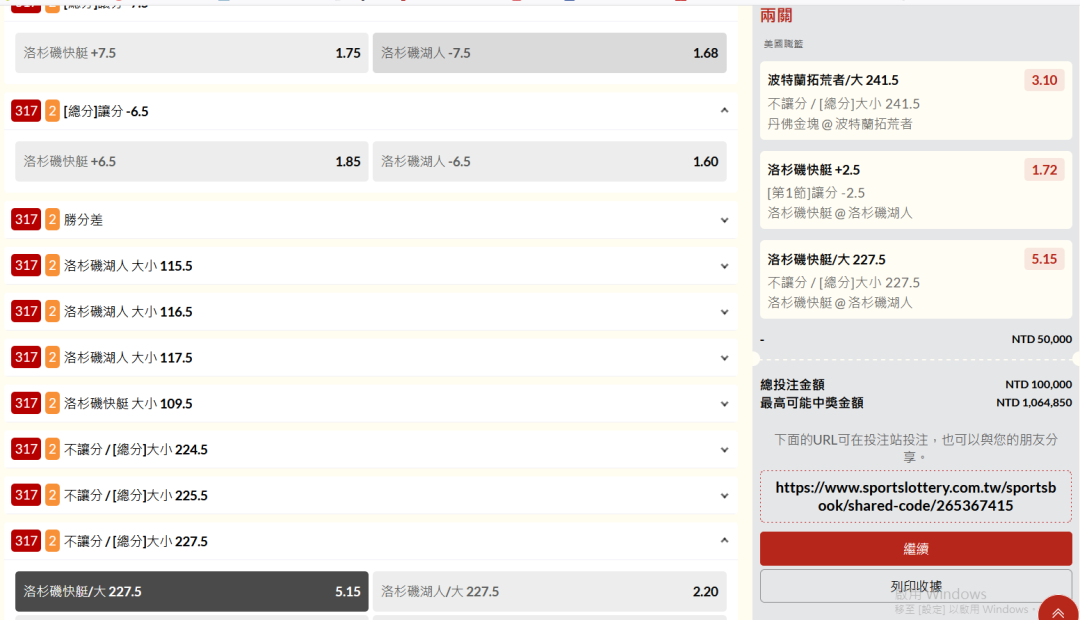Click the shared-code sportslottery URL box
This screenshot has width=1080, height=620.
915,497
